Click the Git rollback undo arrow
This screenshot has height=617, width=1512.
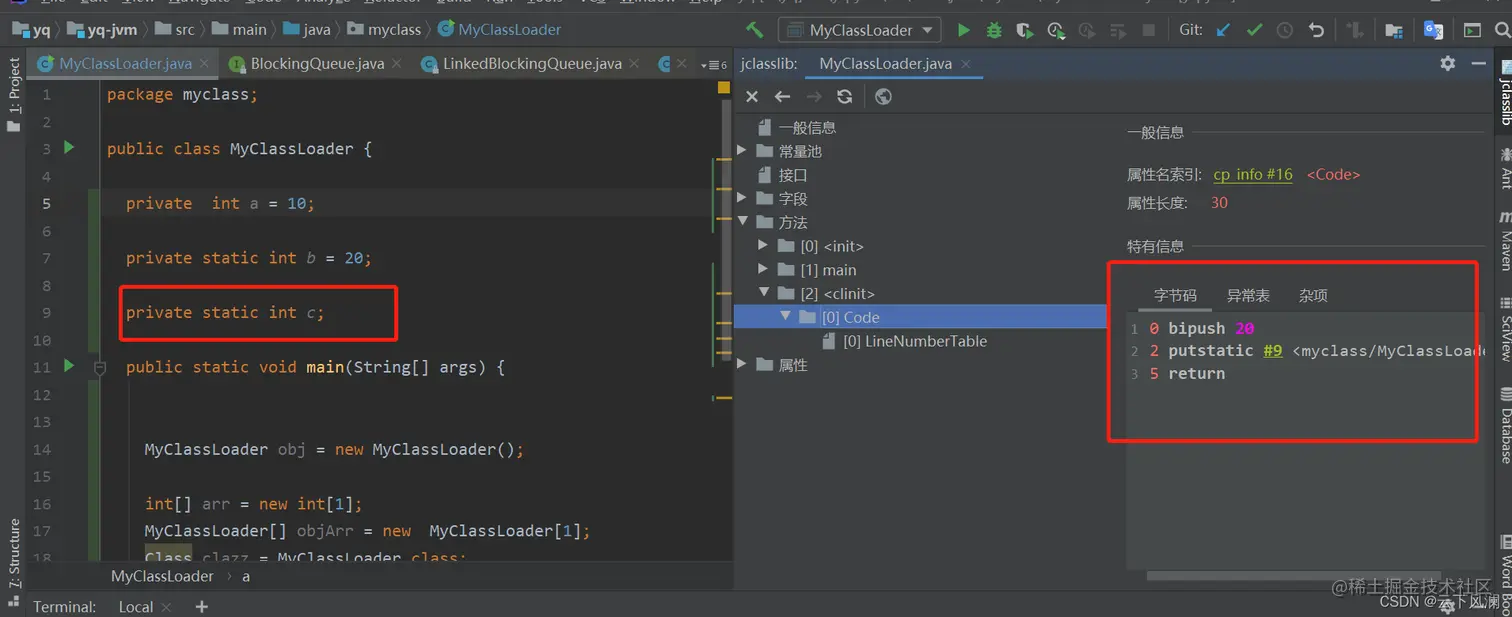(1316, 30)
